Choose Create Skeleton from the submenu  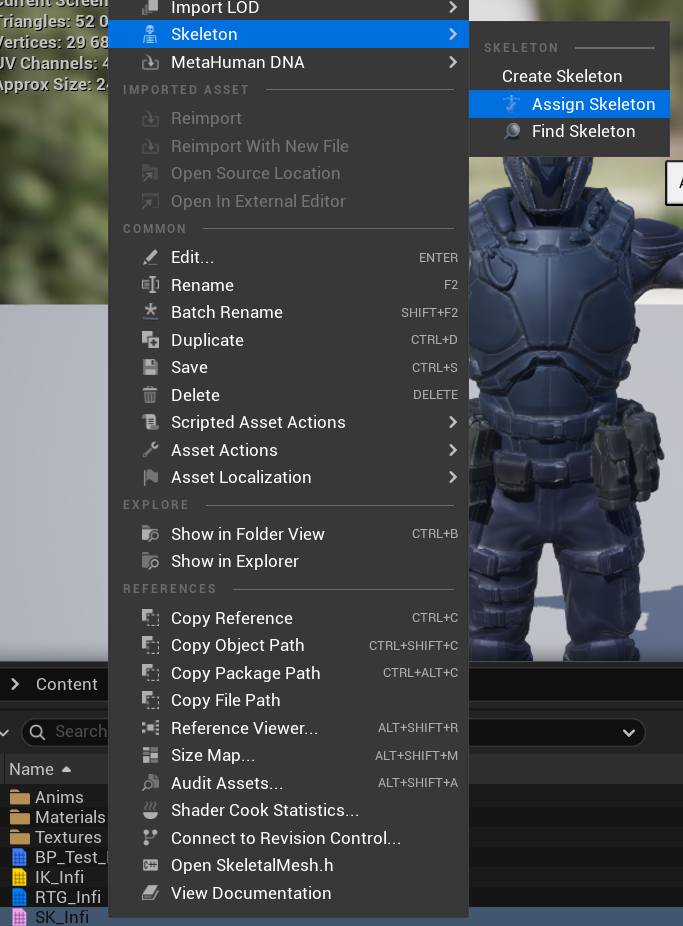point(562,76)
